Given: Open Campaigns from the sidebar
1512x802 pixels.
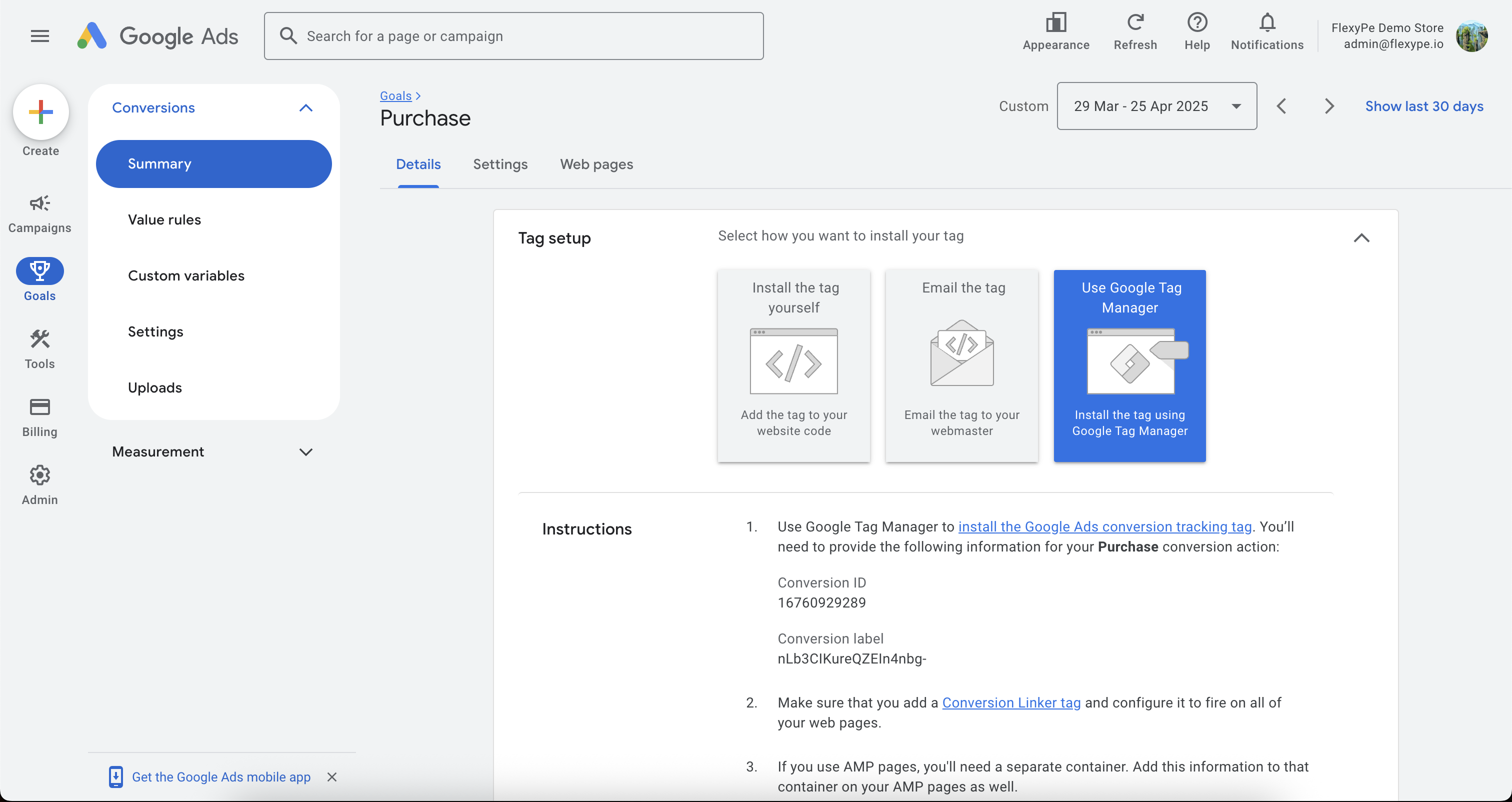Looking at the screenshot, I should pos(39,213).
